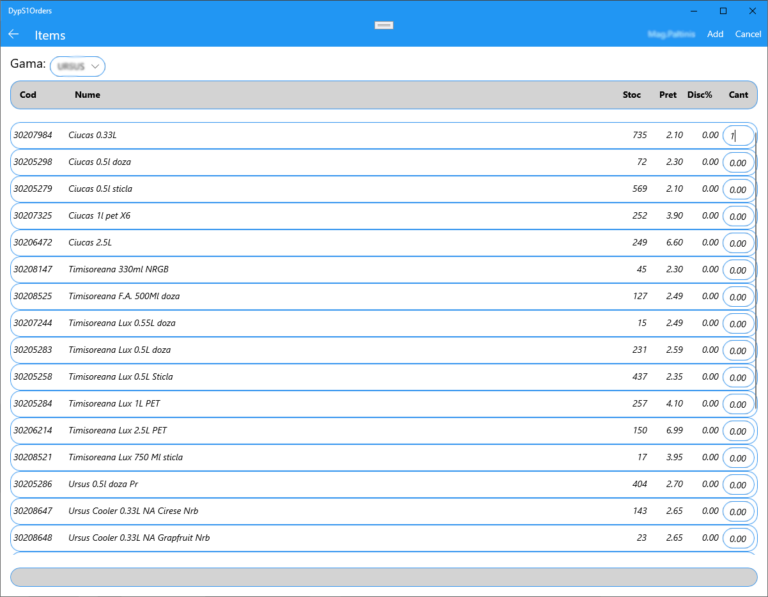Viewport: 768px width, 597px height.
Task: Focus quantity field for Ursus Cooler Cirese Nrb
Action: [738, 512]
